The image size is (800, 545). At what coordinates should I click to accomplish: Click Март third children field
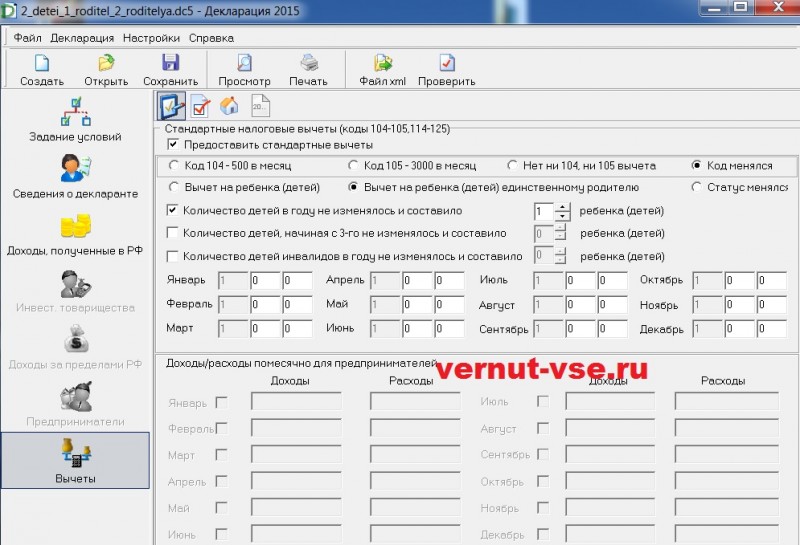pyautogui.click(x=297, y=329)
